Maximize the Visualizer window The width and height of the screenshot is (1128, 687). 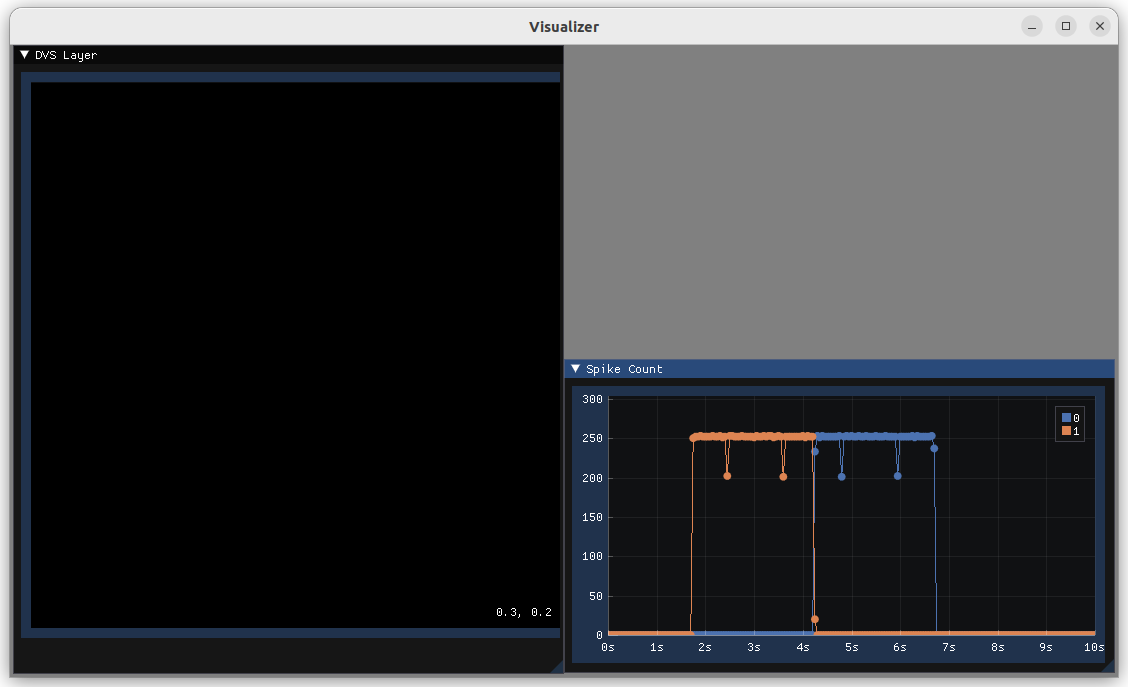click(x=1066, y=27)
